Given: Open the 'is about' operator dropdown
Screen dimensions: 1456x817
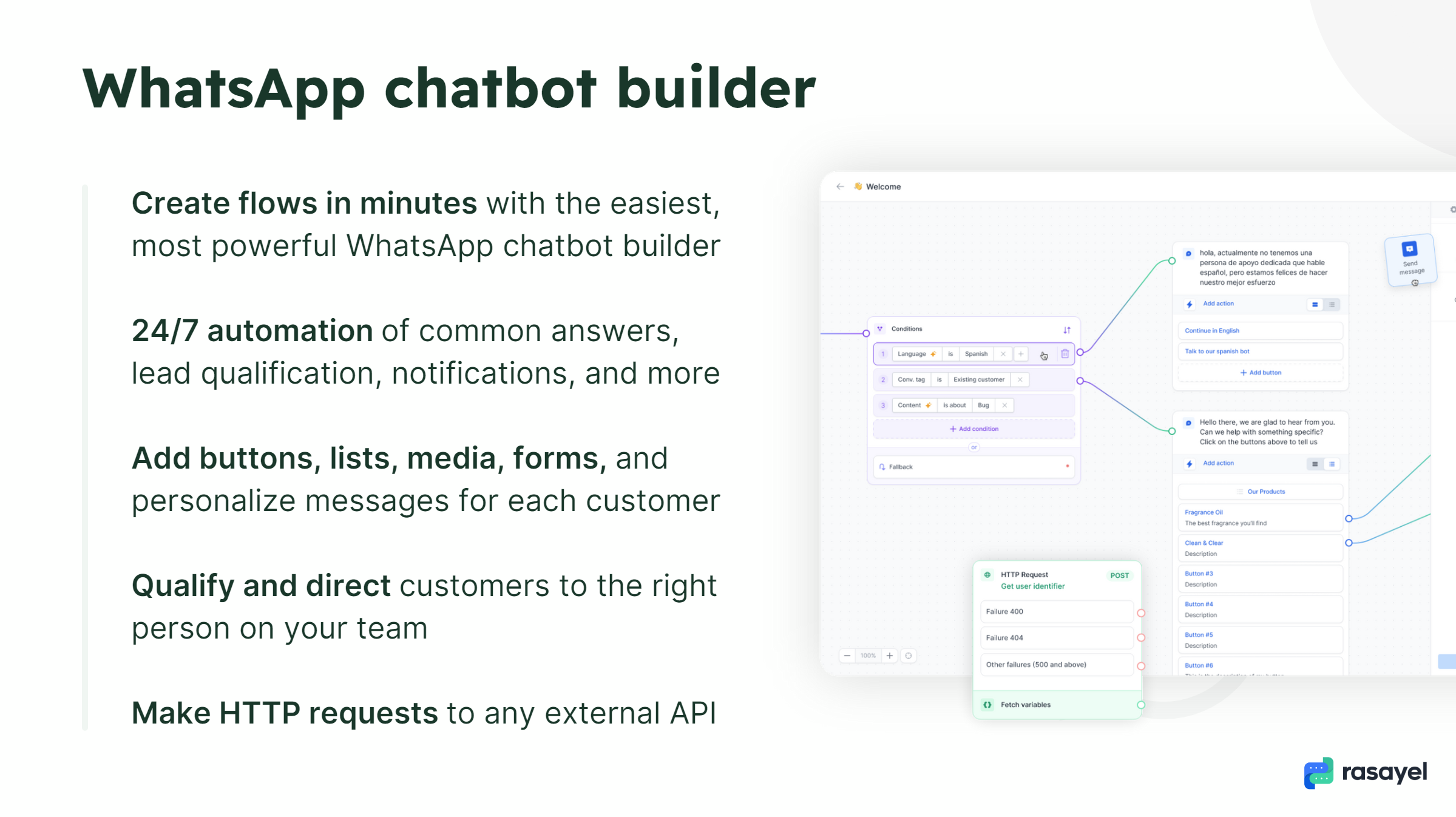Looking at the screenshot, I should tap(954, 405).
